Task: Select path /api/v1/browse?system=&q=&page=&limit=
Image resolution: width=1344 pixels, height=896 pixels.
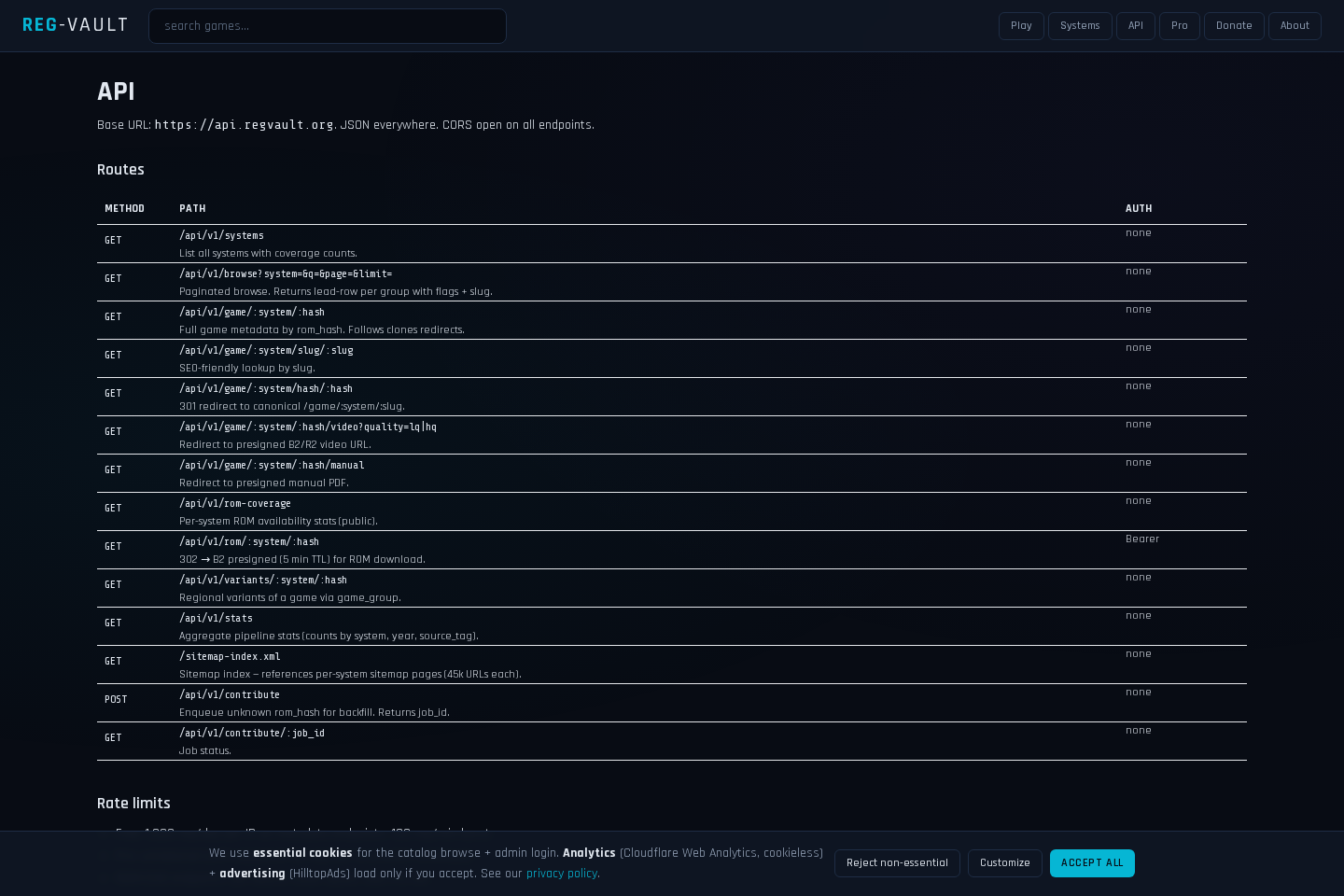Action: tap(286, 274)
